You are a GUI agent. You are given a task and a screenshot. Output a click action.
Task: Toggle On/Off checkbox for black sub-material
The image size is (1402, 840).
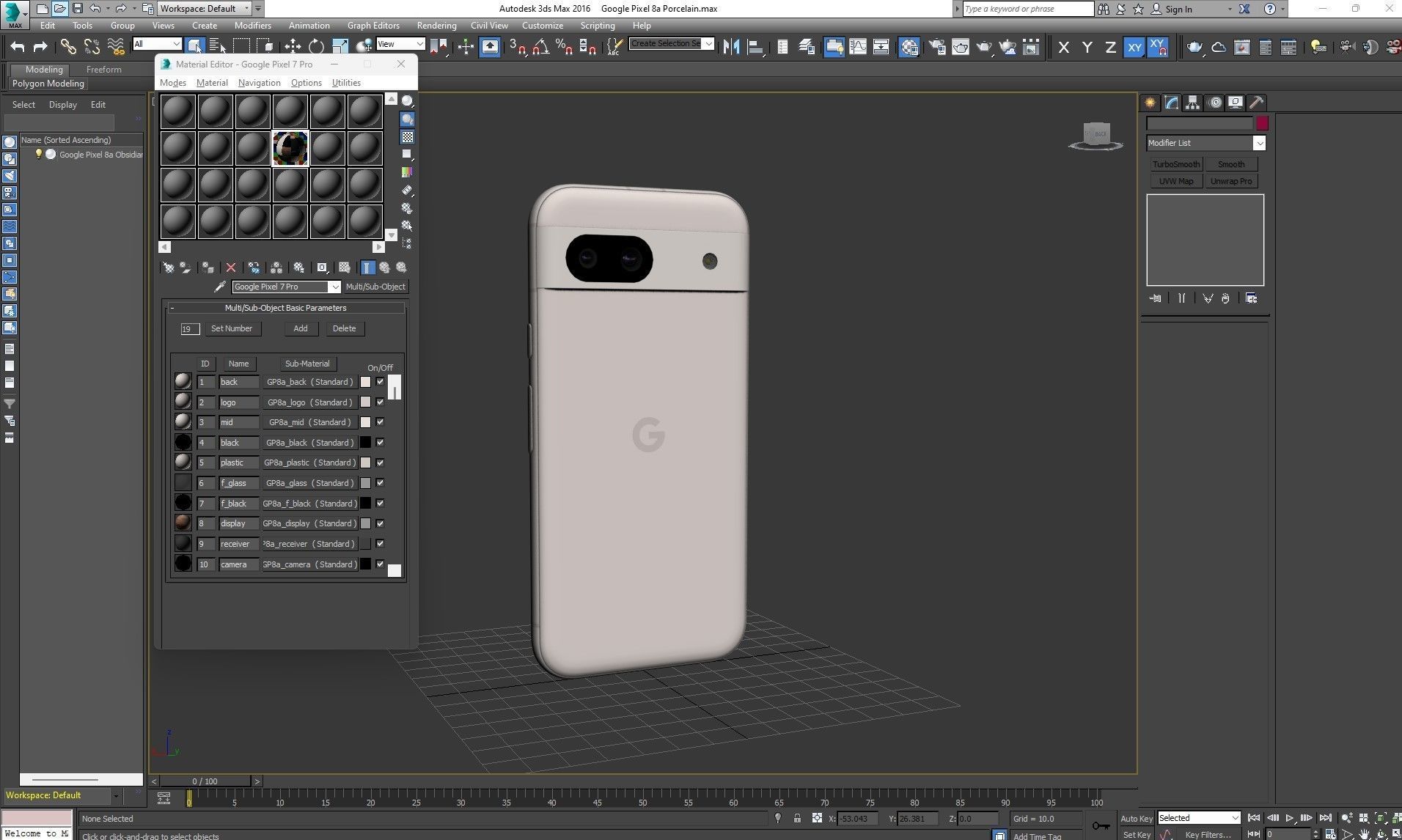click(380, 443)
